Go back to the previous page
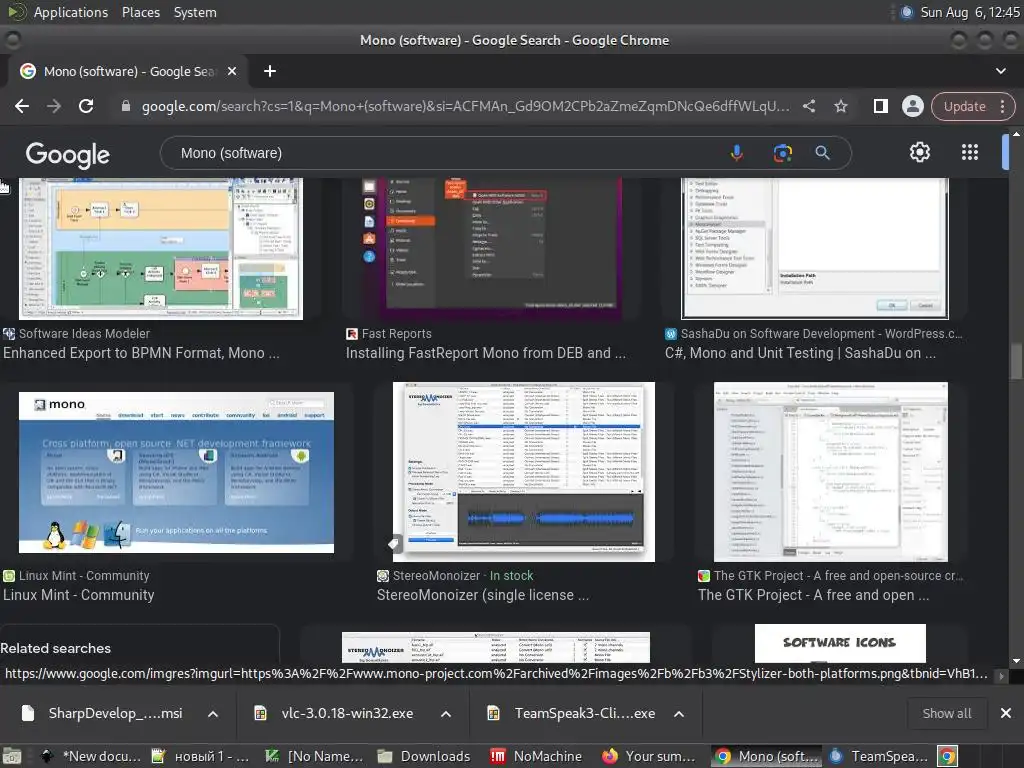 click(x=22, y=106)
